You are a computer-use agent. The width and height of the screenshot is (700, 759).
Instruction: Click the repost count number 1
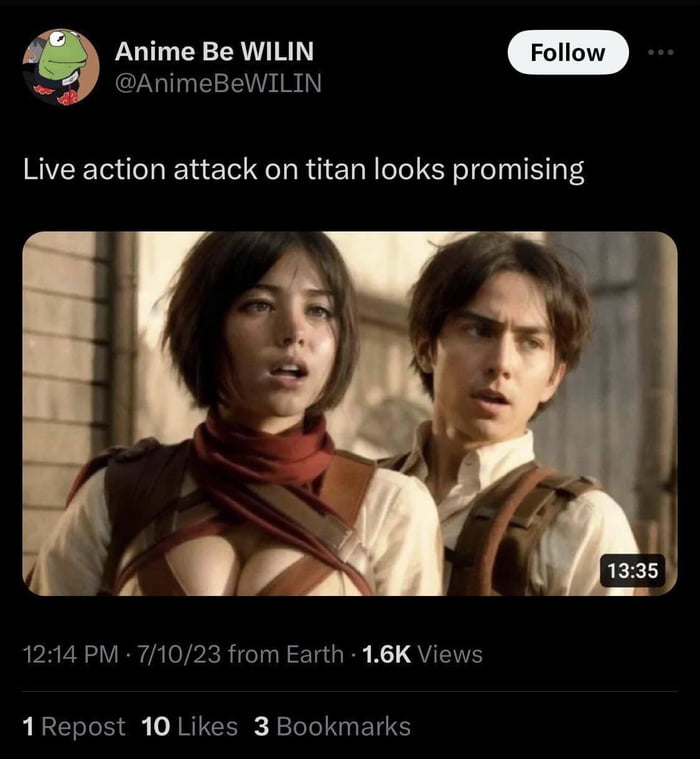[x=29, y=727]
